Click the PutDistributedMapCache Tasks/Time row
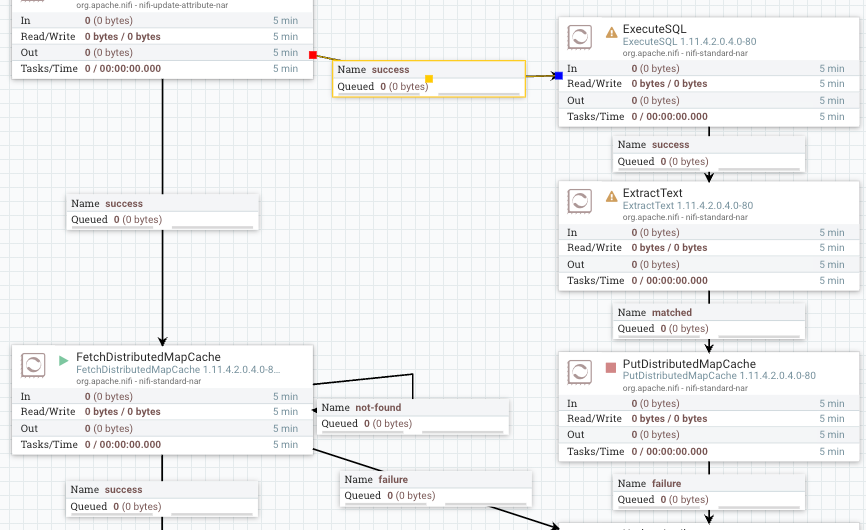866x530 pixels. 709,452
